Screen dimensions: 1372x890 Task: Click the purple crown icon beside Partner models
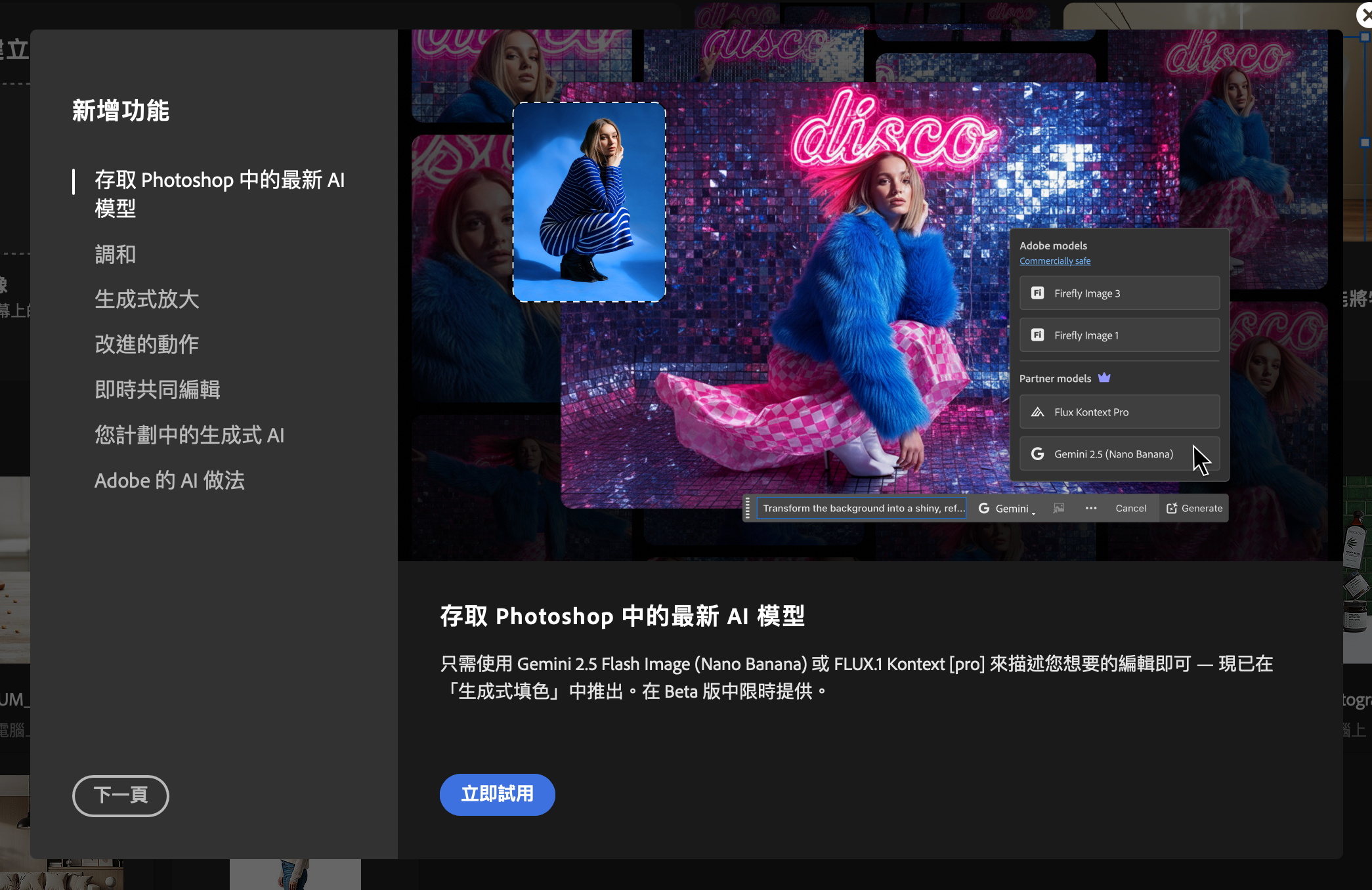point(1104,378)
